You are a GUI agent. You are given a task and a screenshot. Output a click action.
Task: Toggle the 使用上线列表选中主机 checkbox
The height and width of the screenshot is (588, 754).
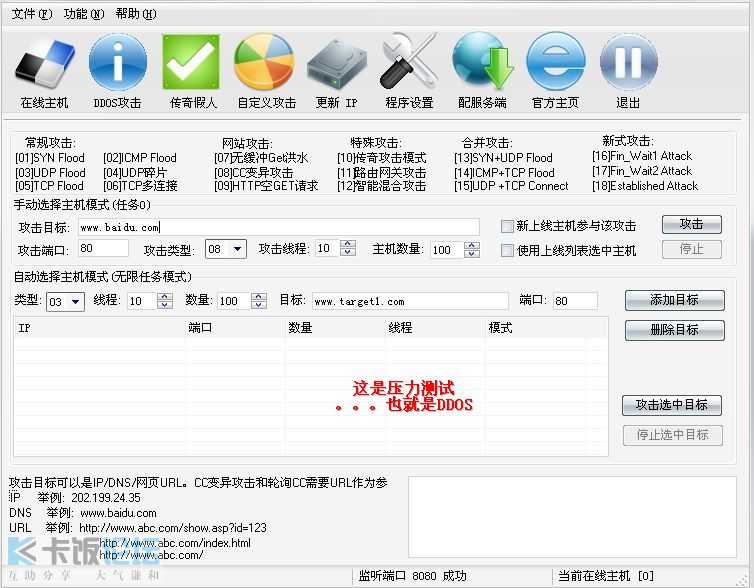(x=508, y=250)
